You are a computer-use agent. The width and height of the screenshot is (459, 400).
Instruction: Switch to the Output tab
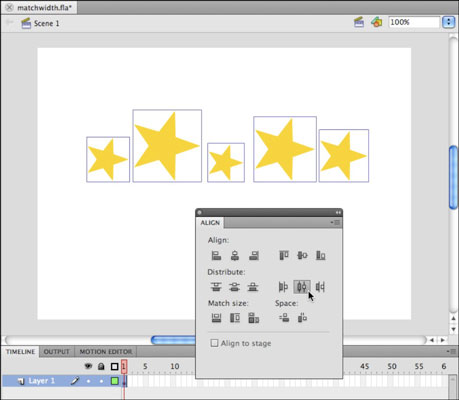[x=57, y=352]
